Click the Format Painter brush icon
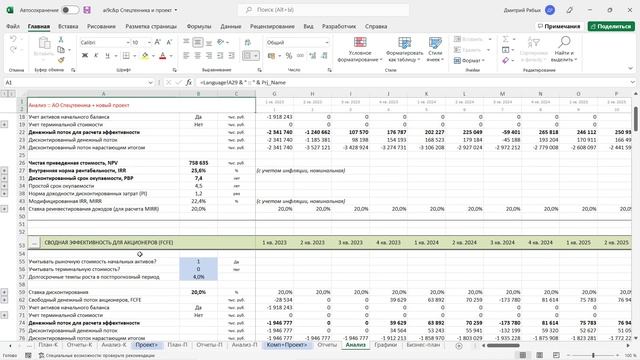The height and width of the screenshot is (360, 640). tap(61, 60)
